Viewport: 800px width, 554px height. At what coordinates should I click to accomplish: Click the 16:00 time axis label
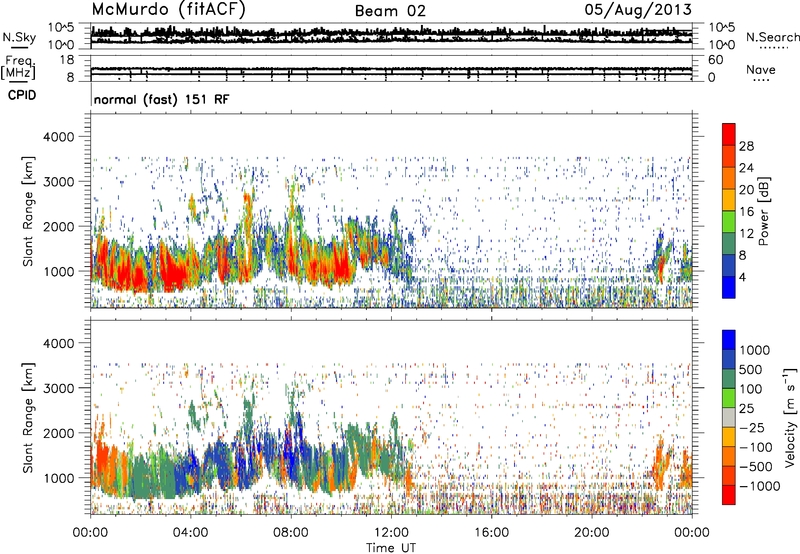click(x=491, y=533)
